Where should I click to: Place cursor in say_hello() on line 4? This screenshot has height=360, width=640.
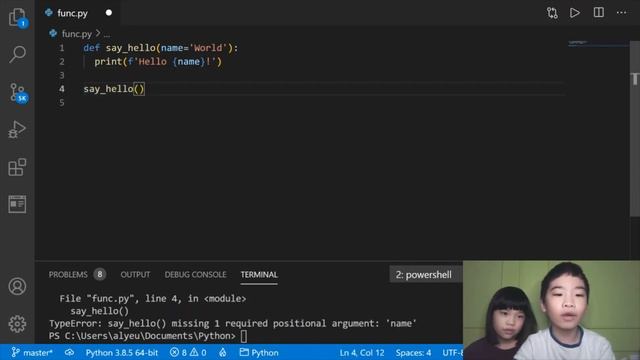click(114, 89)
